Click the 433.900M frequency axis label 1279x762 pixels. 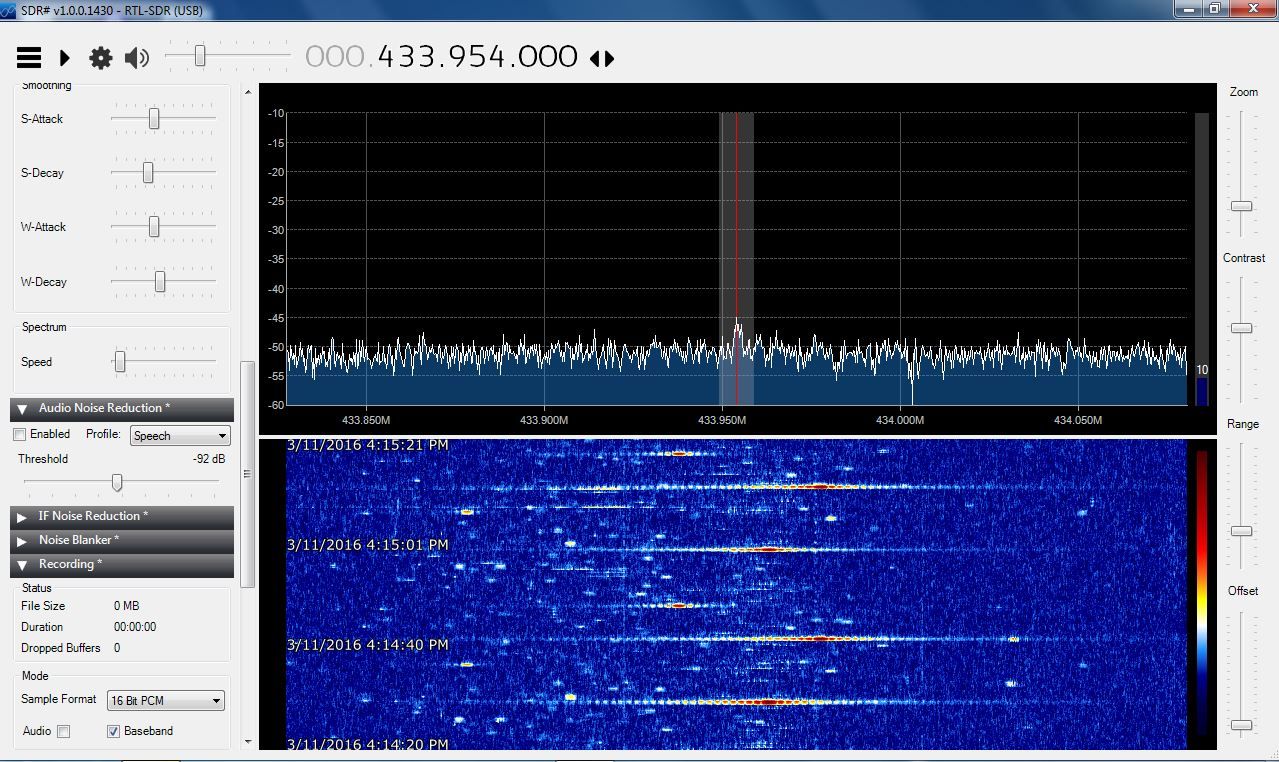544,420
